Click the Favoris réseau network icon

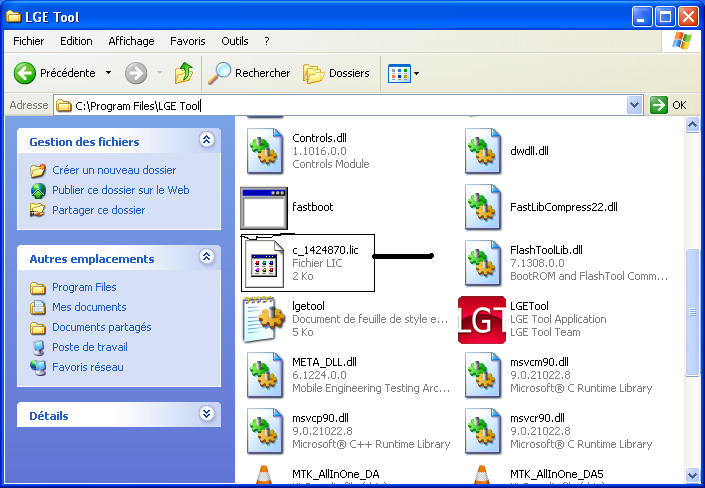click(38, 367)
